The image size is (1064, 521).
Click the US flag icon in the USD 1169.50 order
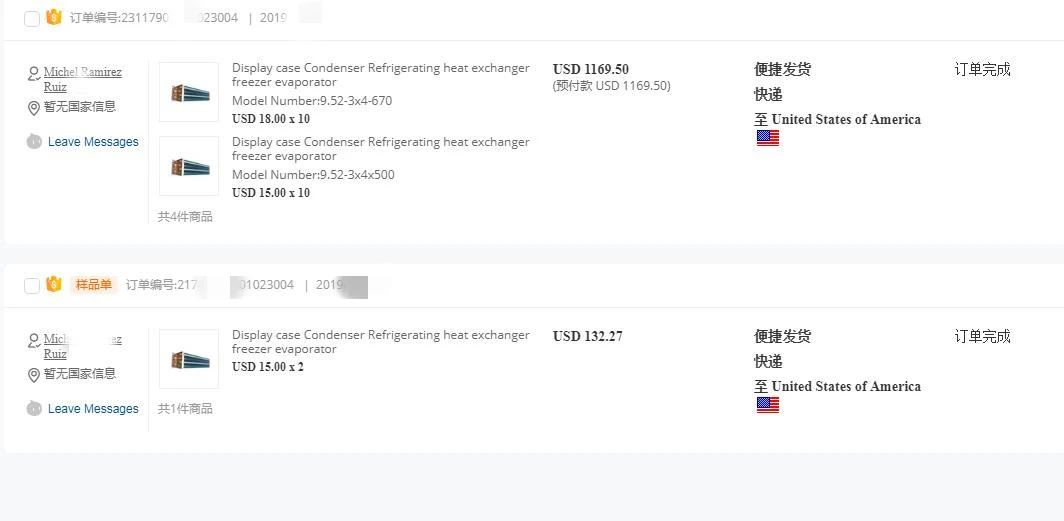click(x=767, y=138)
